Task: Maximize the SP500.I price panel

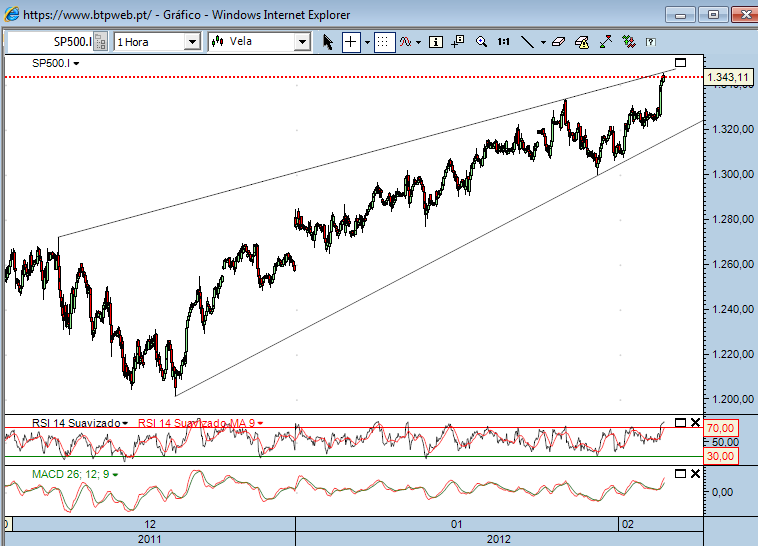Action: click(680, 62)
